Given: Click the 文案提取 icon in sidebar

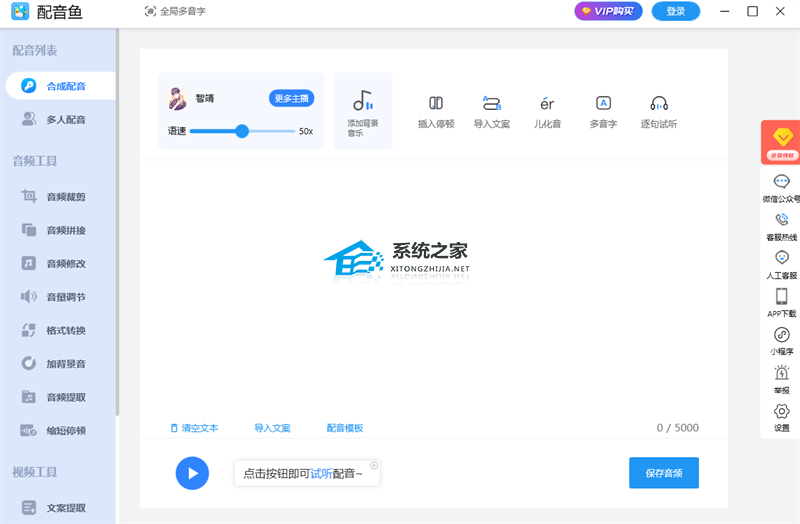Looking at the screenshot, I should click(29, 508).
